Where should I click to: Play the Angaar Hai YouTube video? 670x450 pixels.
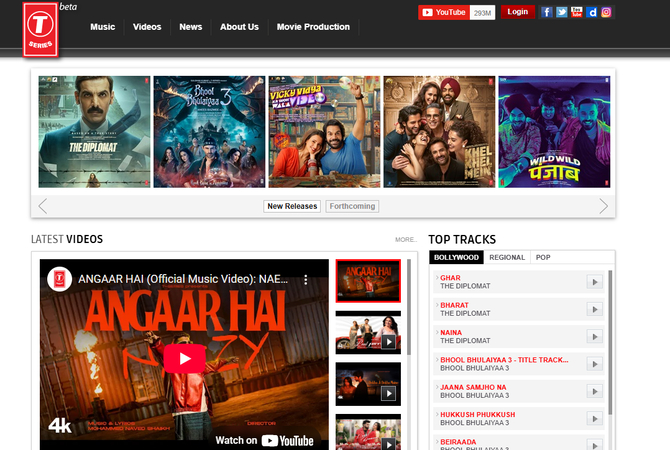point(185,359)
